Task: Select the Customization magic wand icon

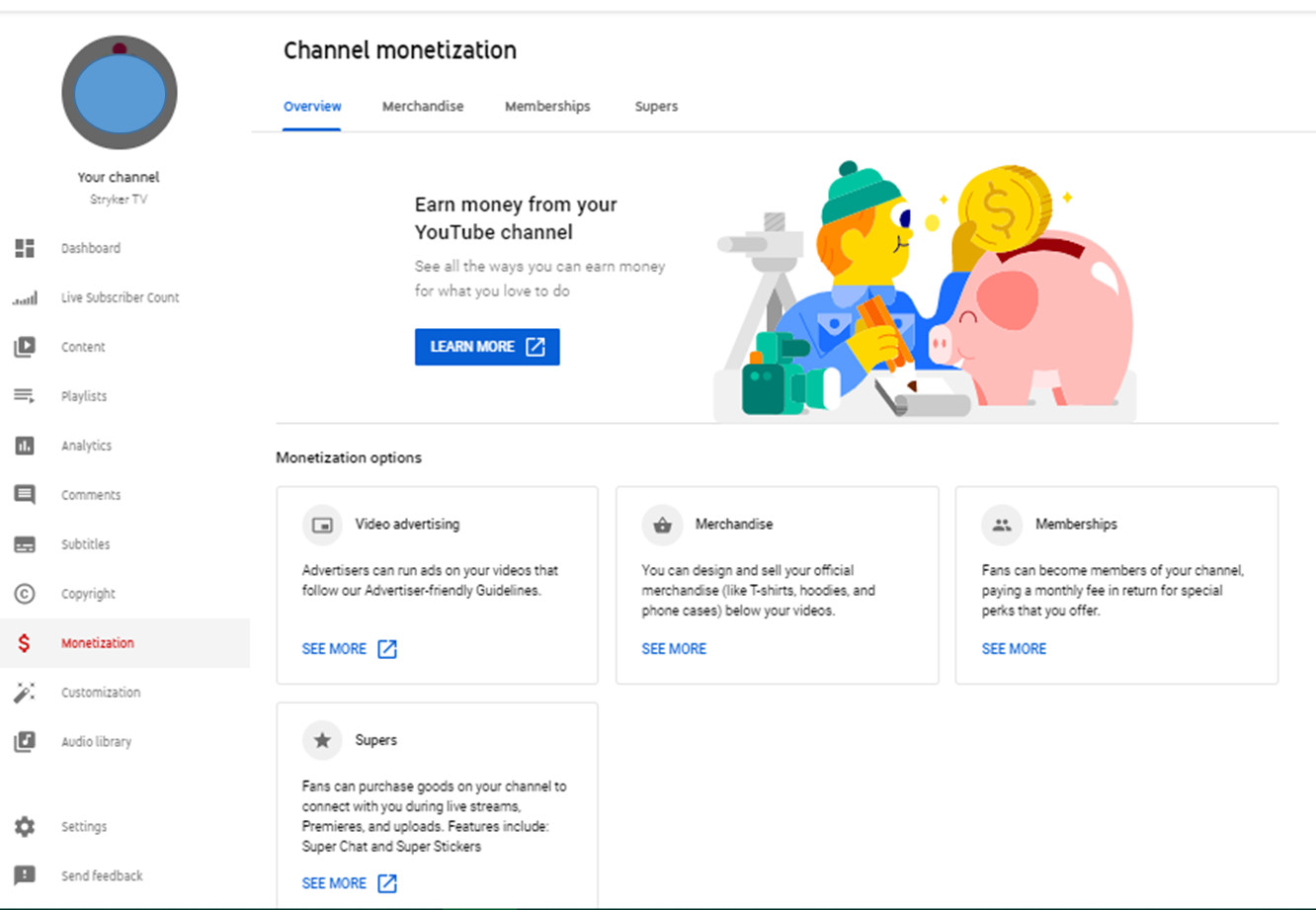Action: point(25,693)
